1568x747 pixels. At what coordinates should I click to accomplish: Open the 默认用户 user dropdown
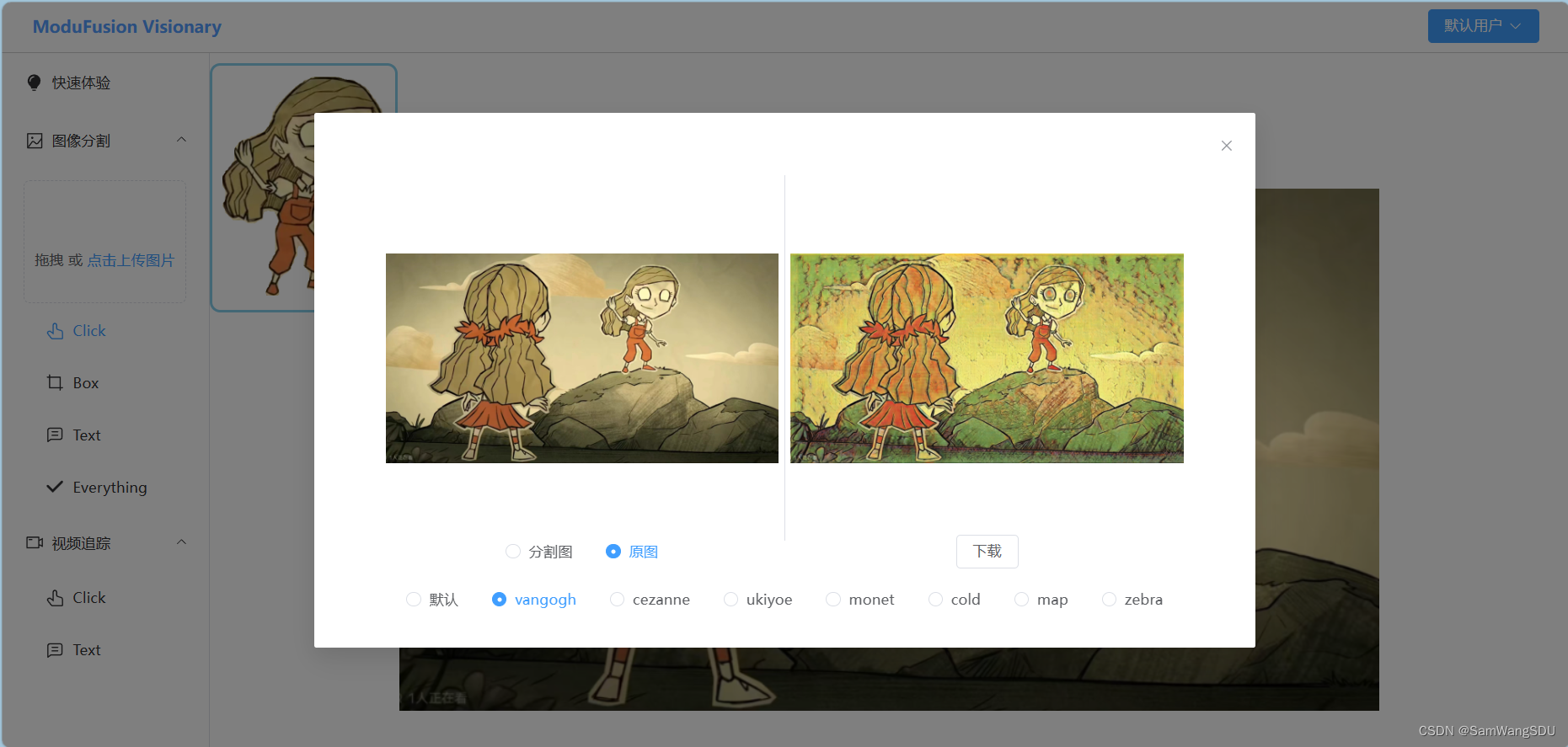tap(1483, 26)
